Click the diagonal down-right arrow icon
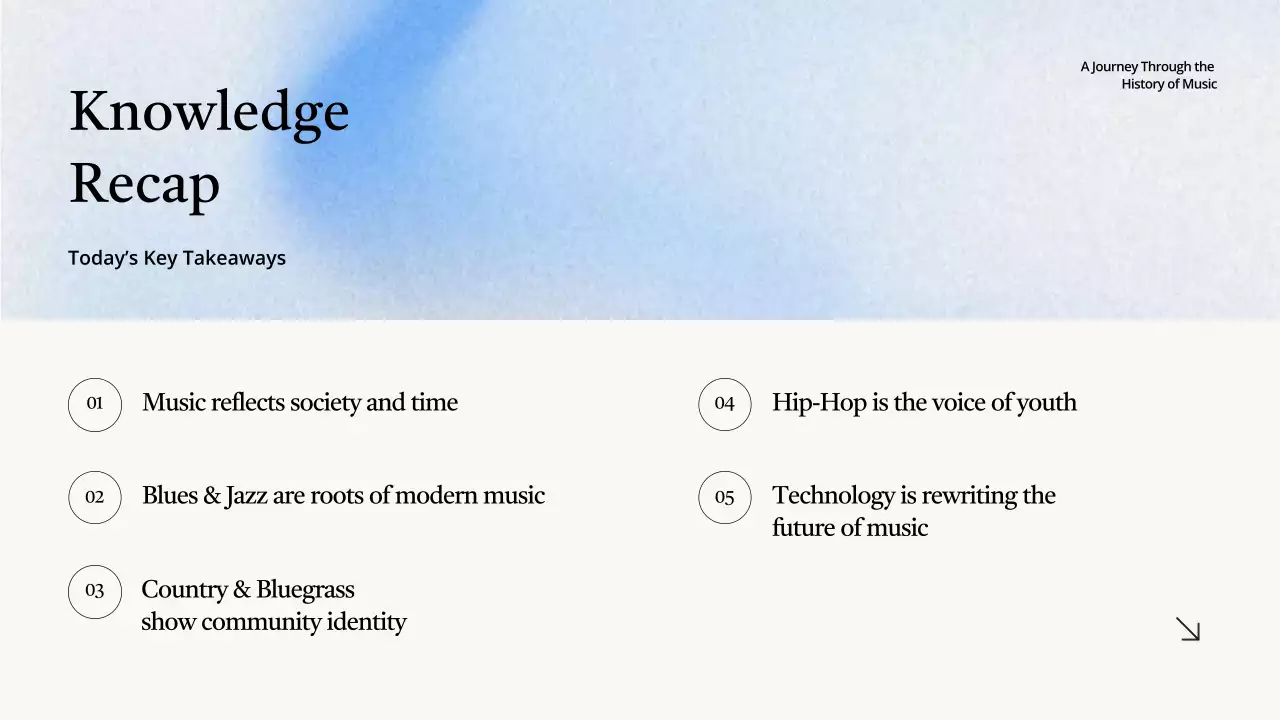 point(1188,629)
